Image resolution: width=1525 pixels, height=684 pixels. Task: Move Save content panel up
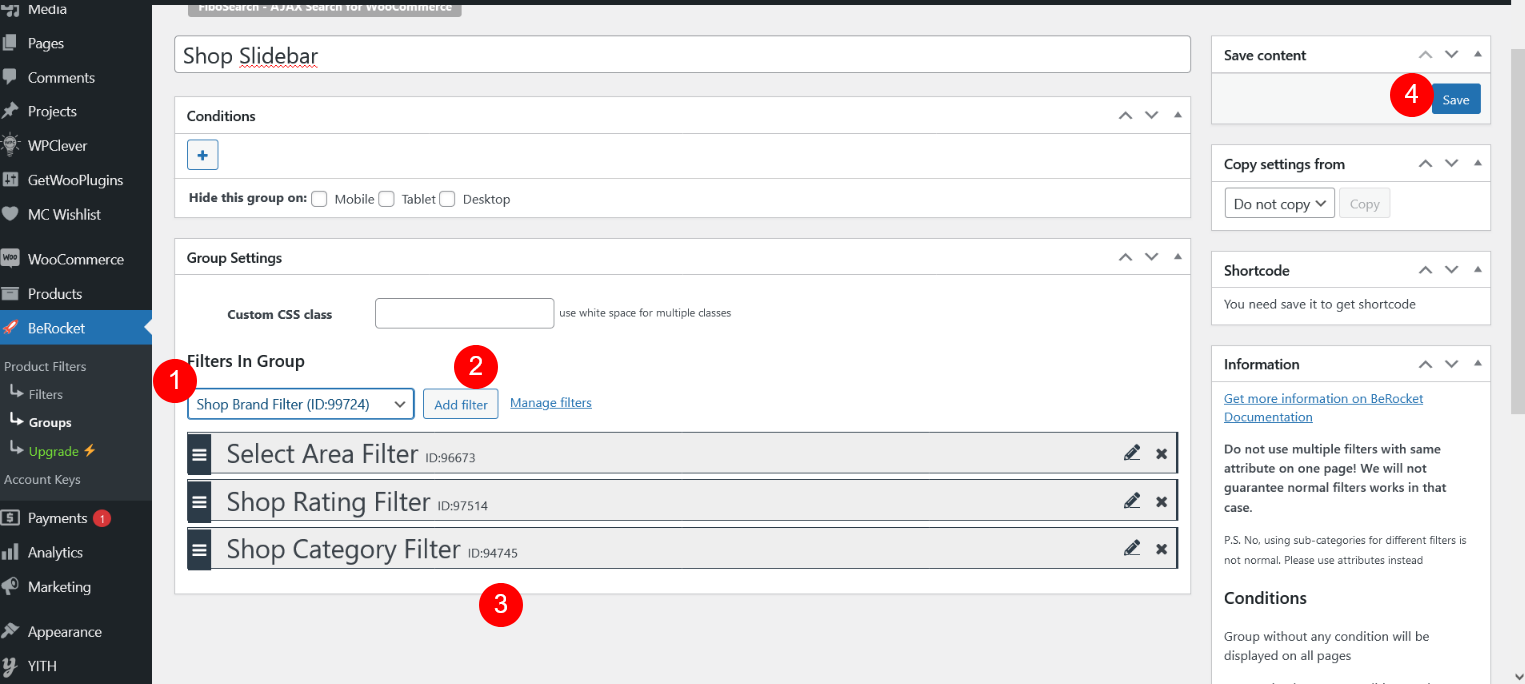tap(1425, 55)
